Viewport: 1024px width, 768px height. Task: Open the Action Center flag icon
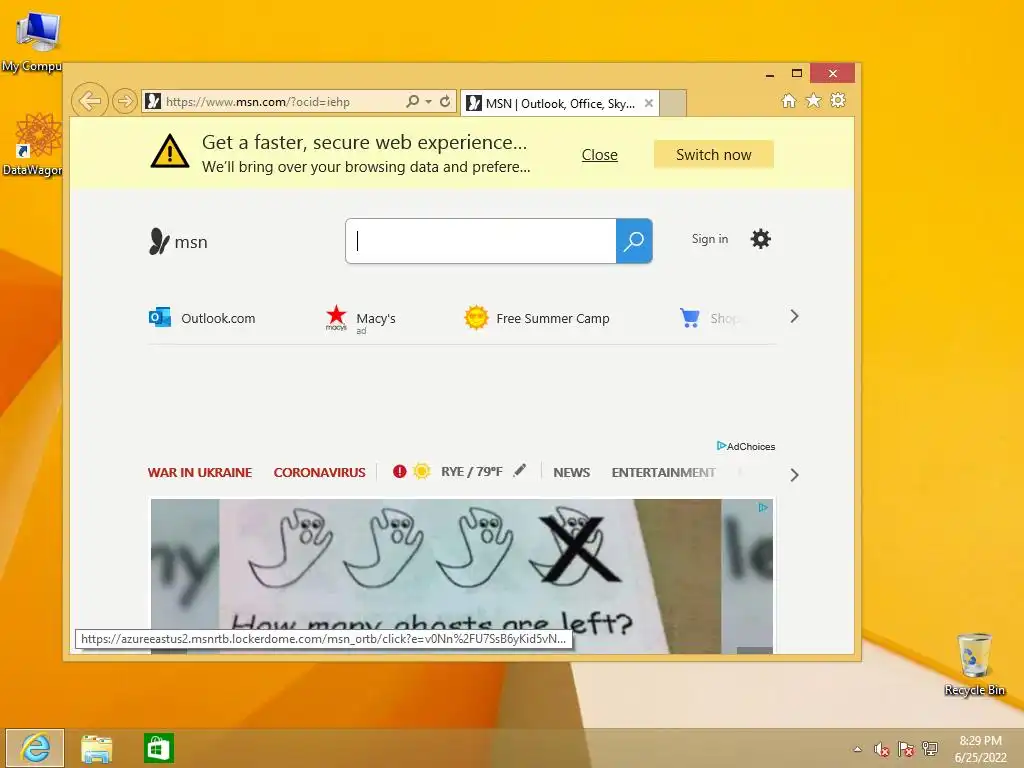(906, 749)
